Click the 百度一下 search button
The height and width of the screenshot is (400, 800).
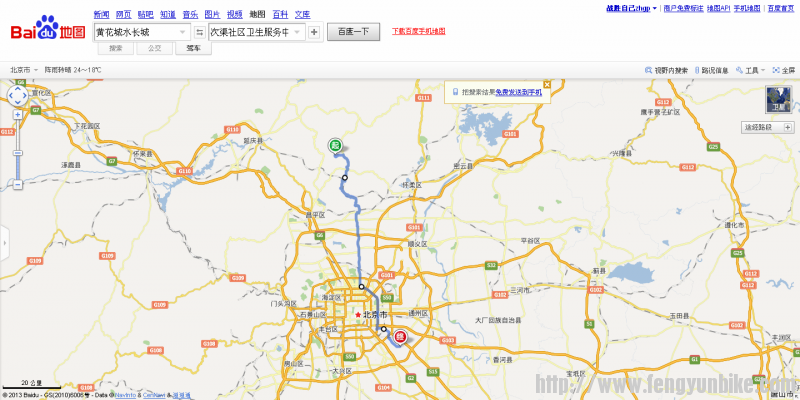[353, 32]
